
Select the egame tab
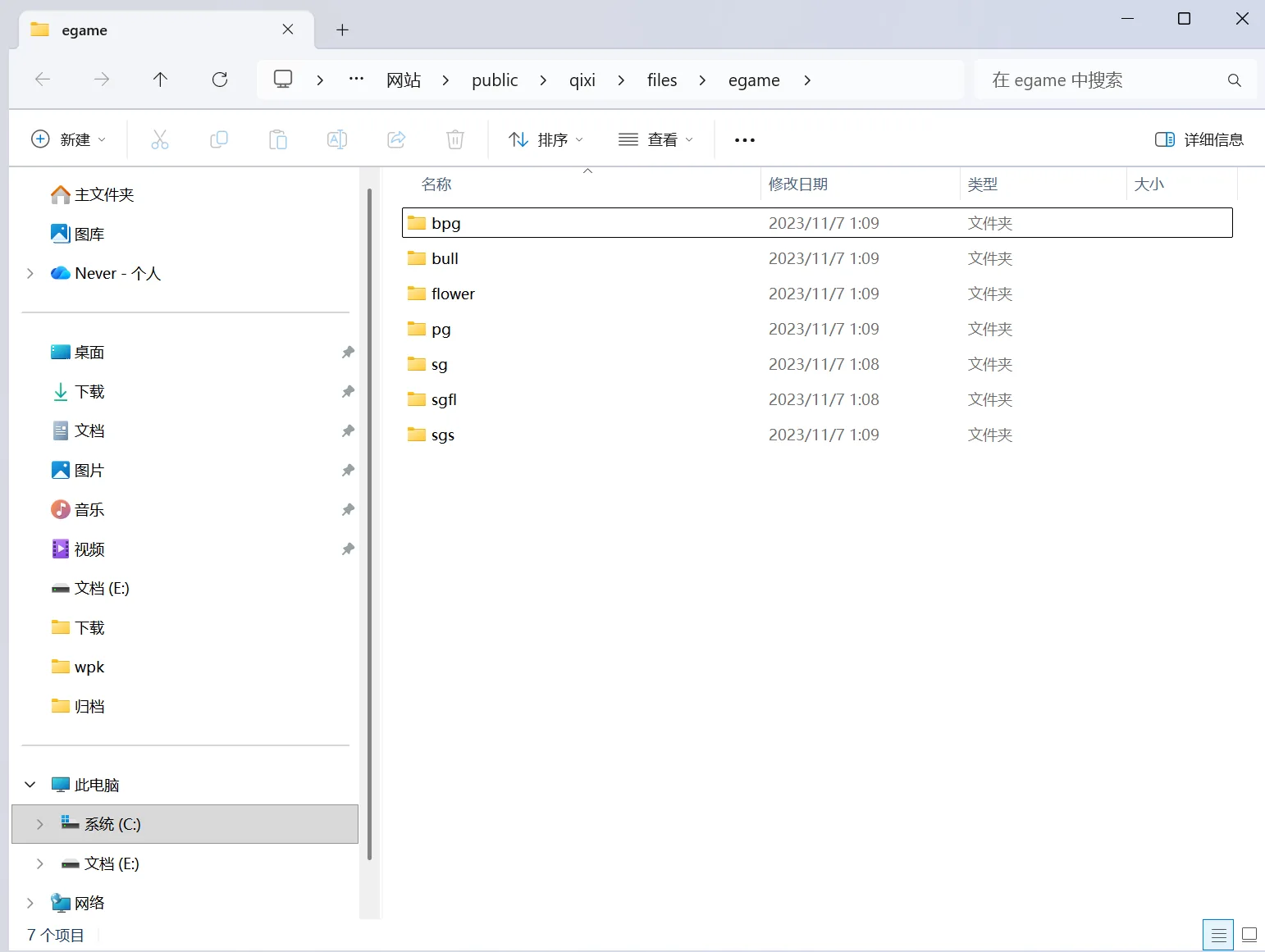click(167, 30)
